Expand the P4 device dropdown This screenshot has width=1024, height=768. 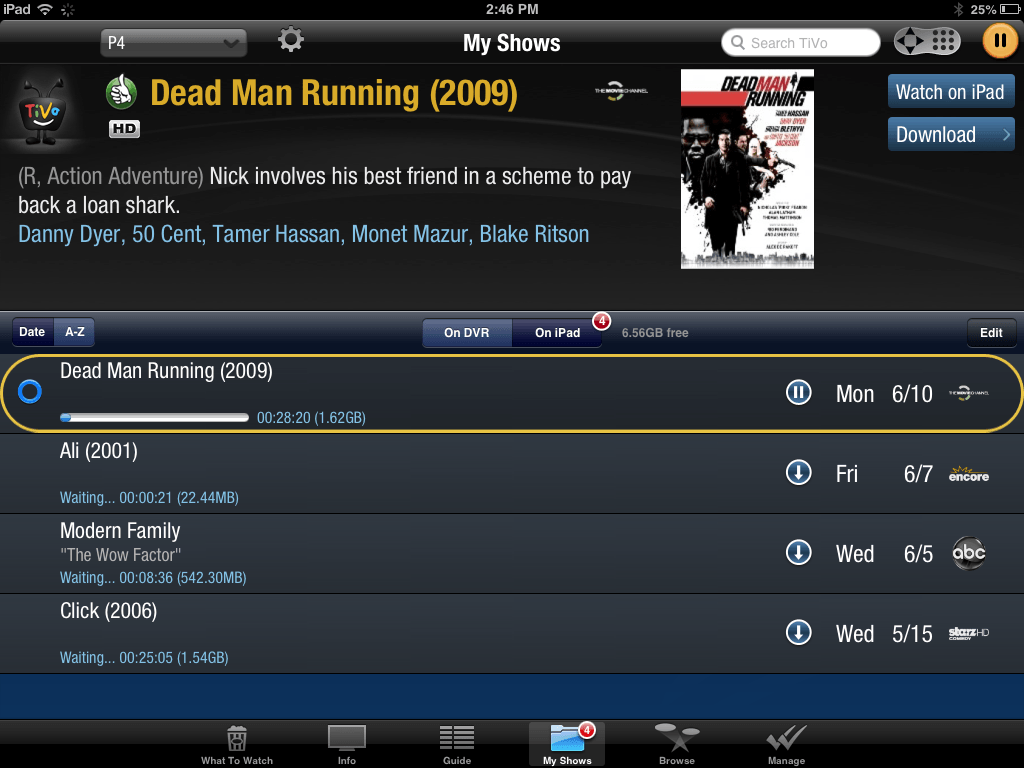pyautogui.click(x=173, y=43)
